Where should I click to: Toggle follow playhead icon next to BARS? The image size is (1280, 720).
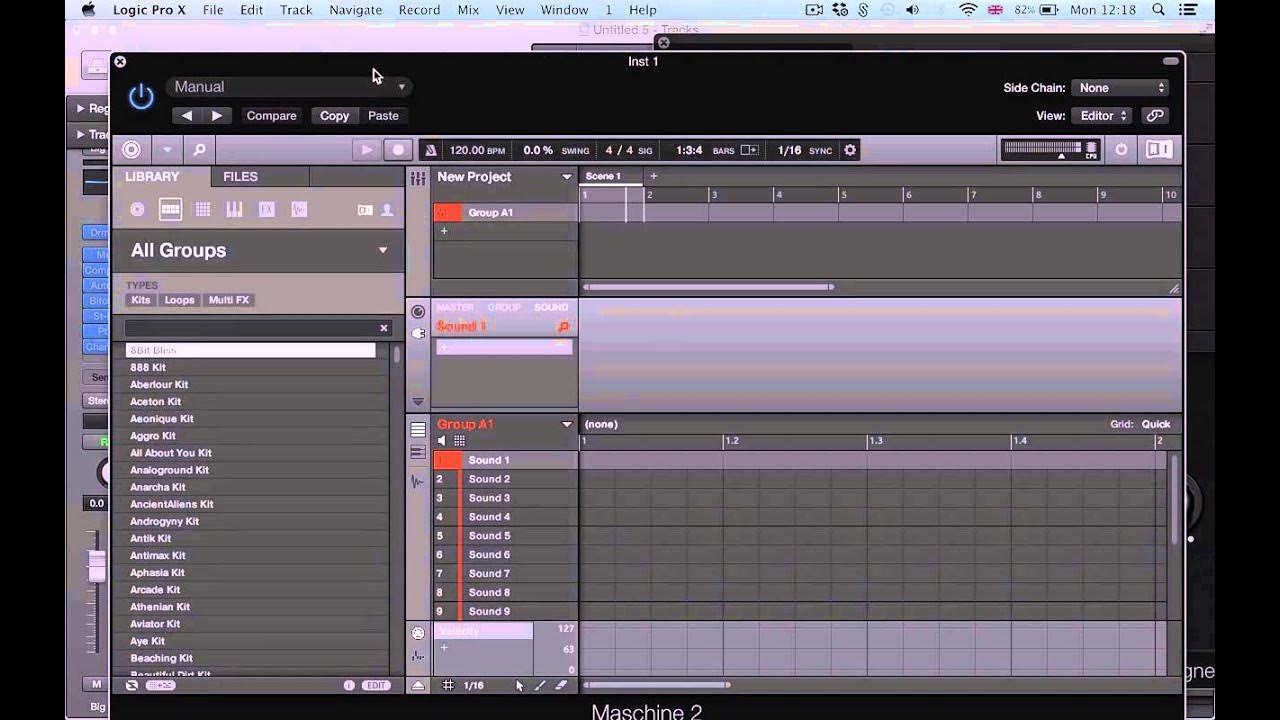tap(749, 150)
